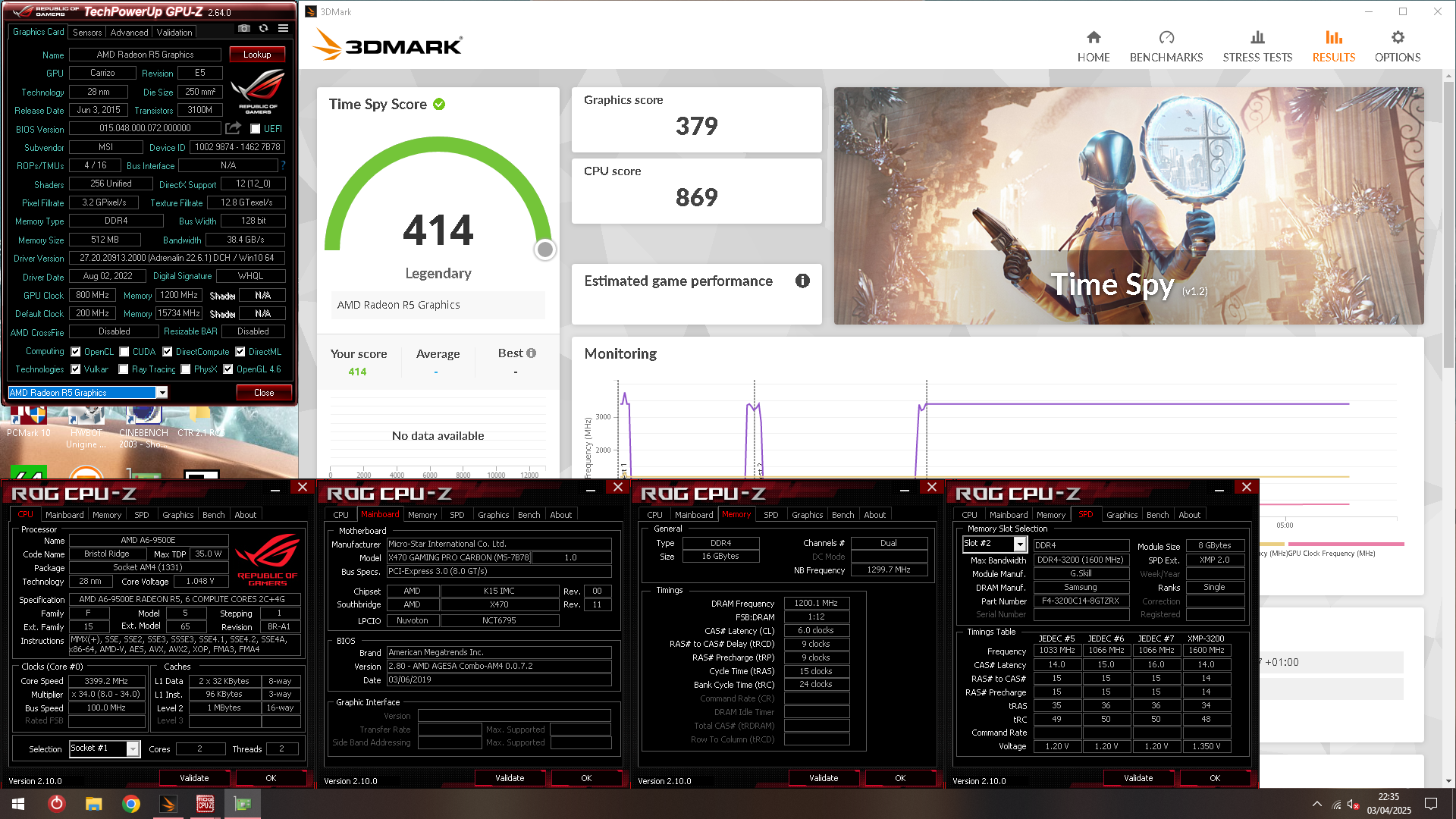The width and height of the screenshot is (1456, 819).
Task: Click the GPU-Z refresh icon
Action: [x=263, y=29]
